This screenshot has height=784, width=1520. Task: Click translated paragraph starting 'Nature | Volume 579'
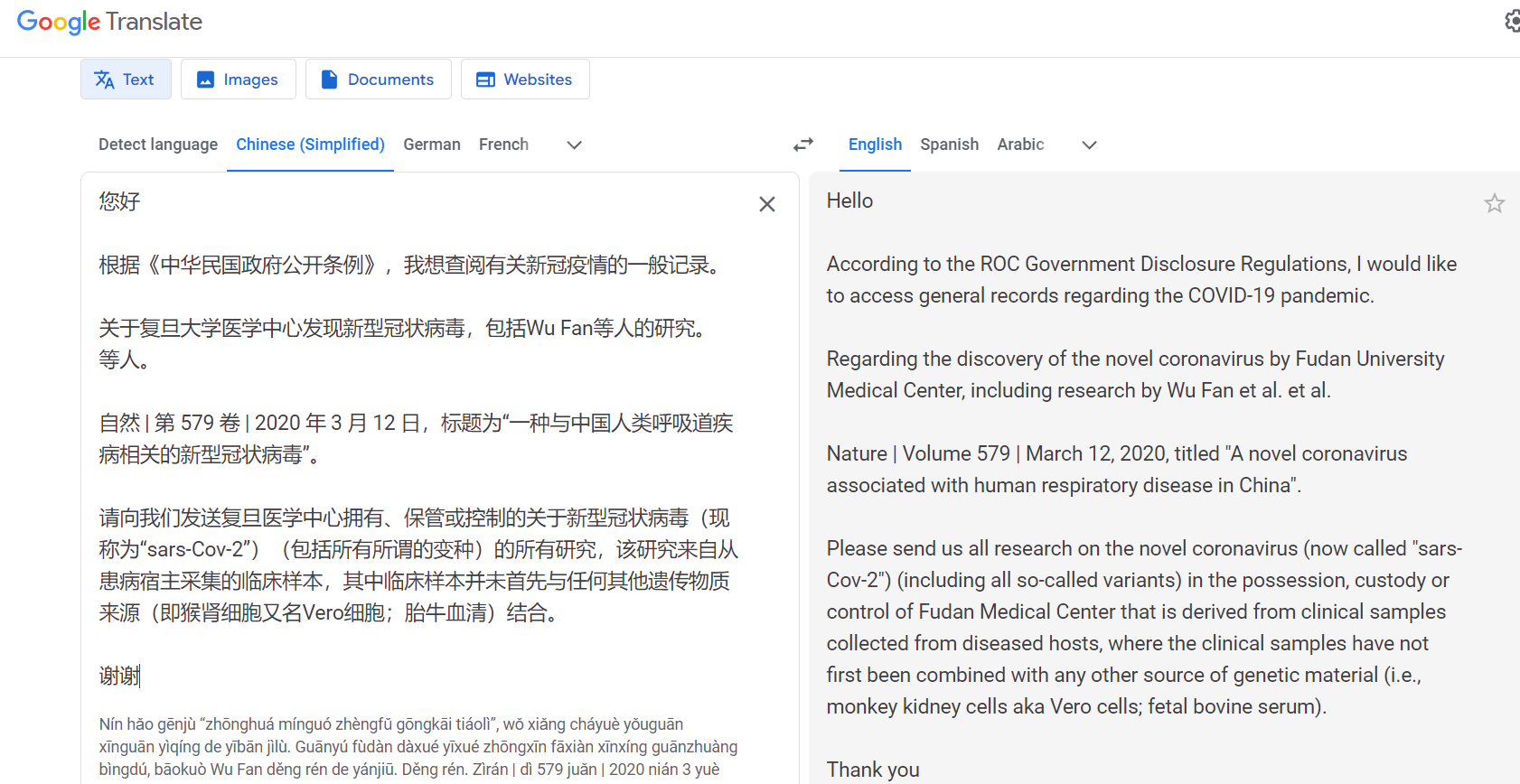[1117, 470]
